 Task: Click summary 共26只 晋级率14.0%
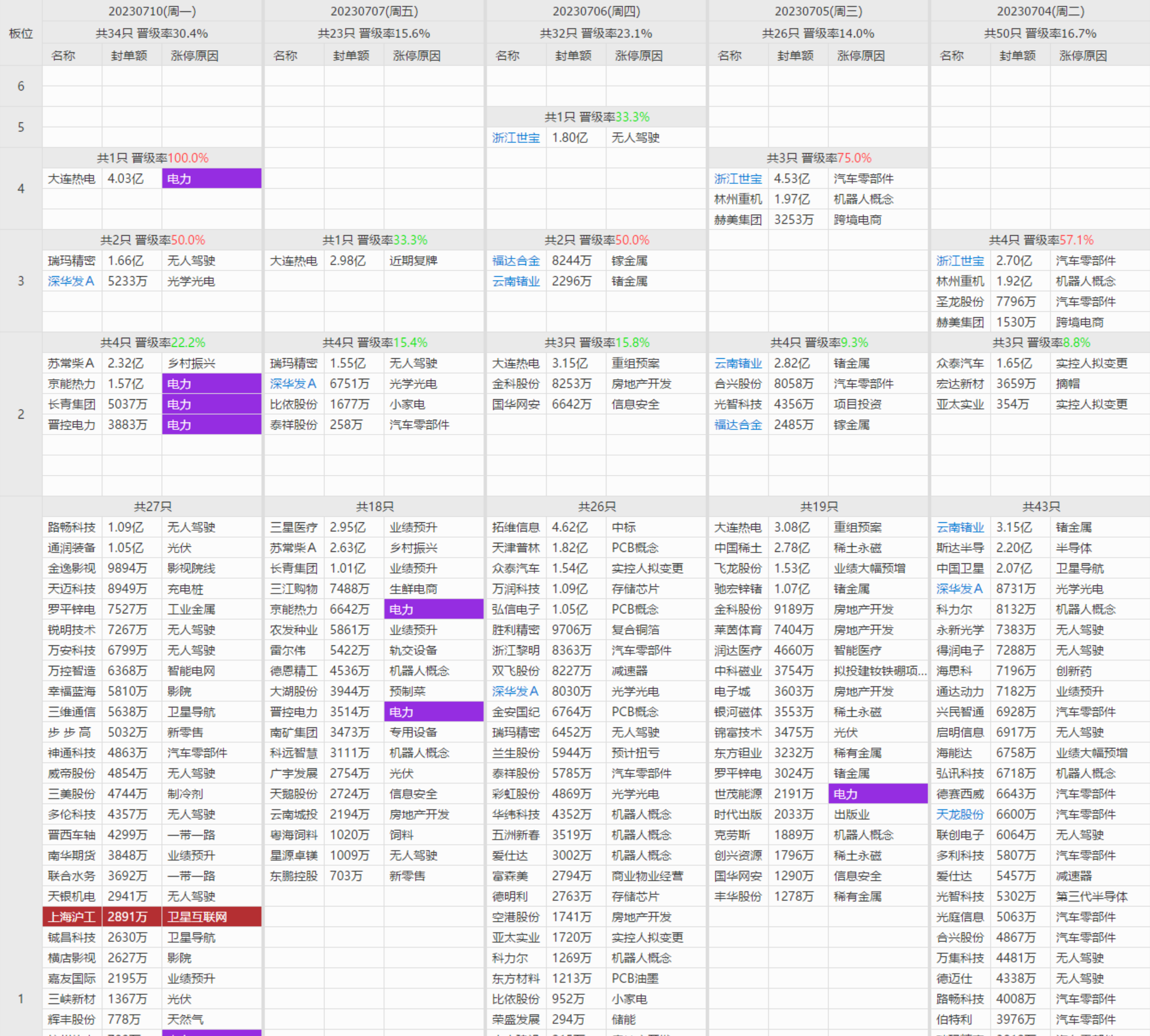tap(818, 33)
